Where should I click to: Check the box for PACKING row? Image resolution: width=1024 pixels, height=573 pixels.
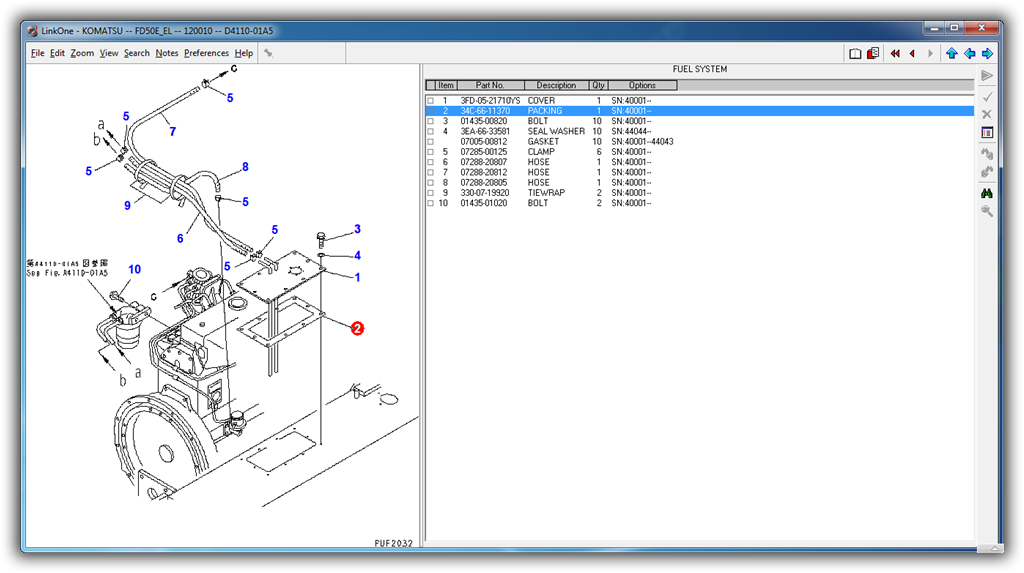[430, 111]
